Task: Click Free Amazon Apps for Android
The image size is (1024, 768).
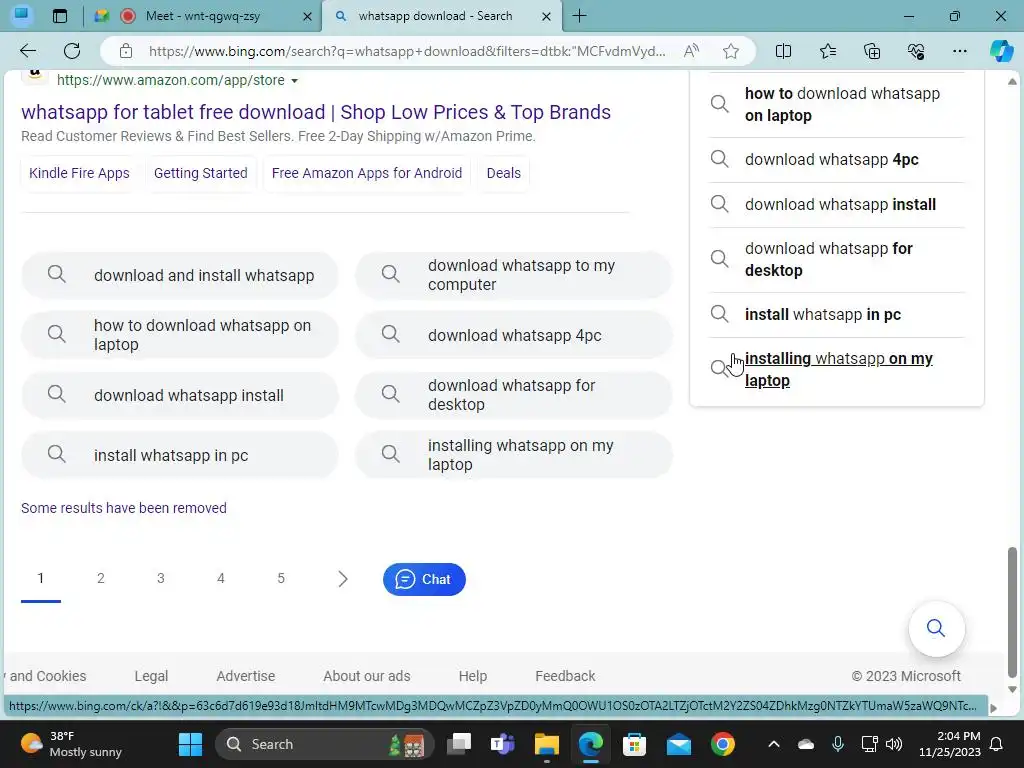Action: (366, 173)
